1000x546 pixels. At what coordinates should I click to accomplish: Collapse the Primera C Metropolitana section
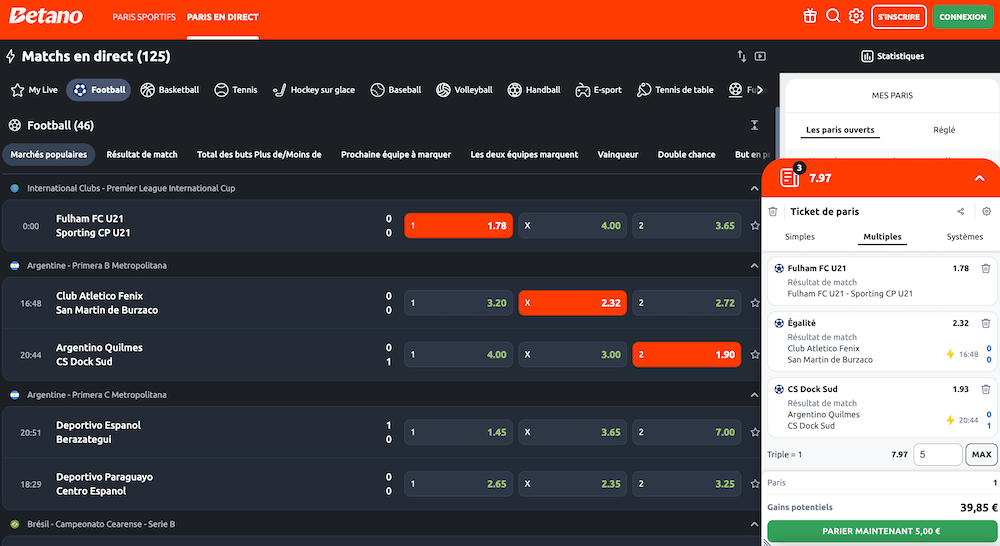(x=754, y=395)
